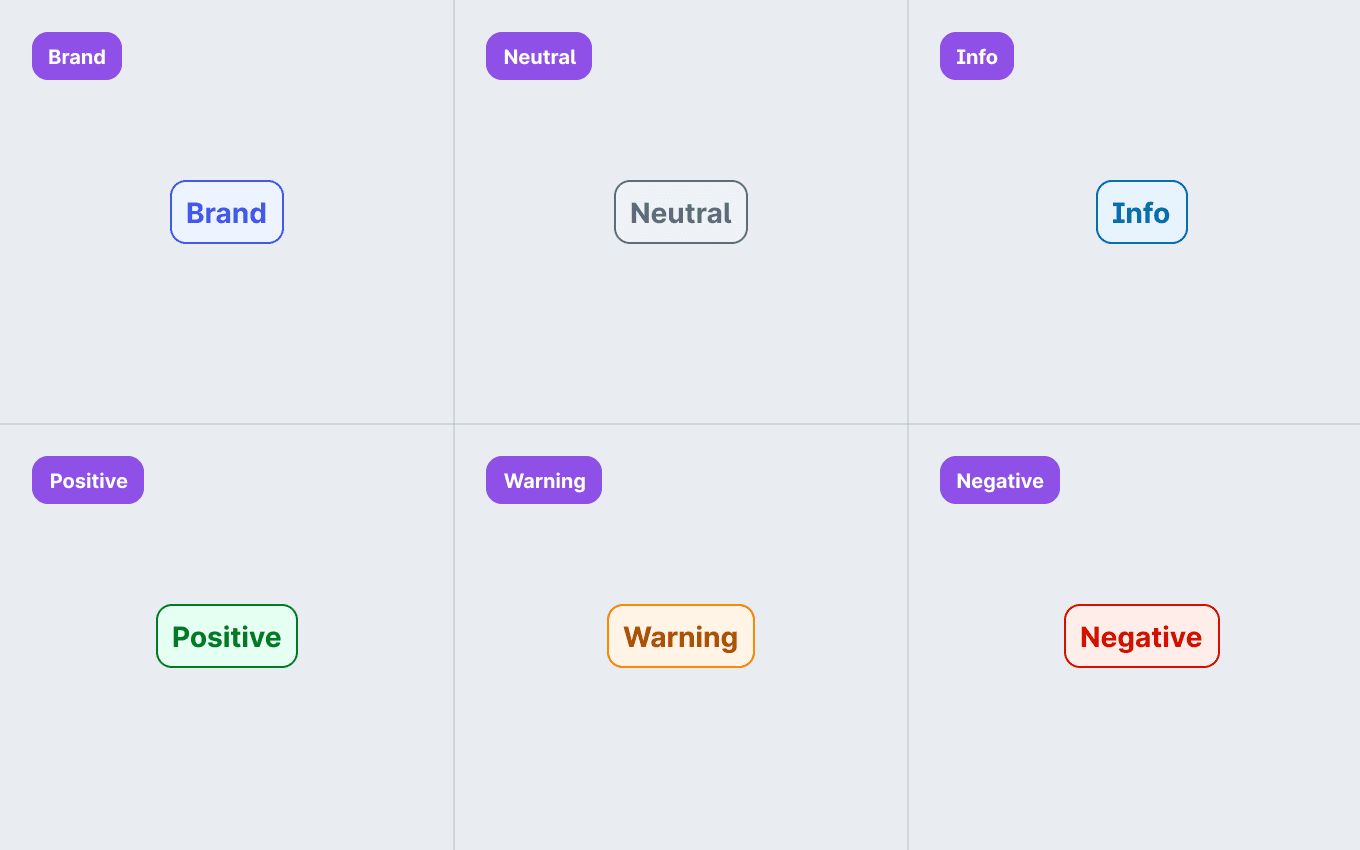The width and height of the screenshot is (1360, 850).
Task: Select the purple Positive label tag
Action: click(88, 480)
